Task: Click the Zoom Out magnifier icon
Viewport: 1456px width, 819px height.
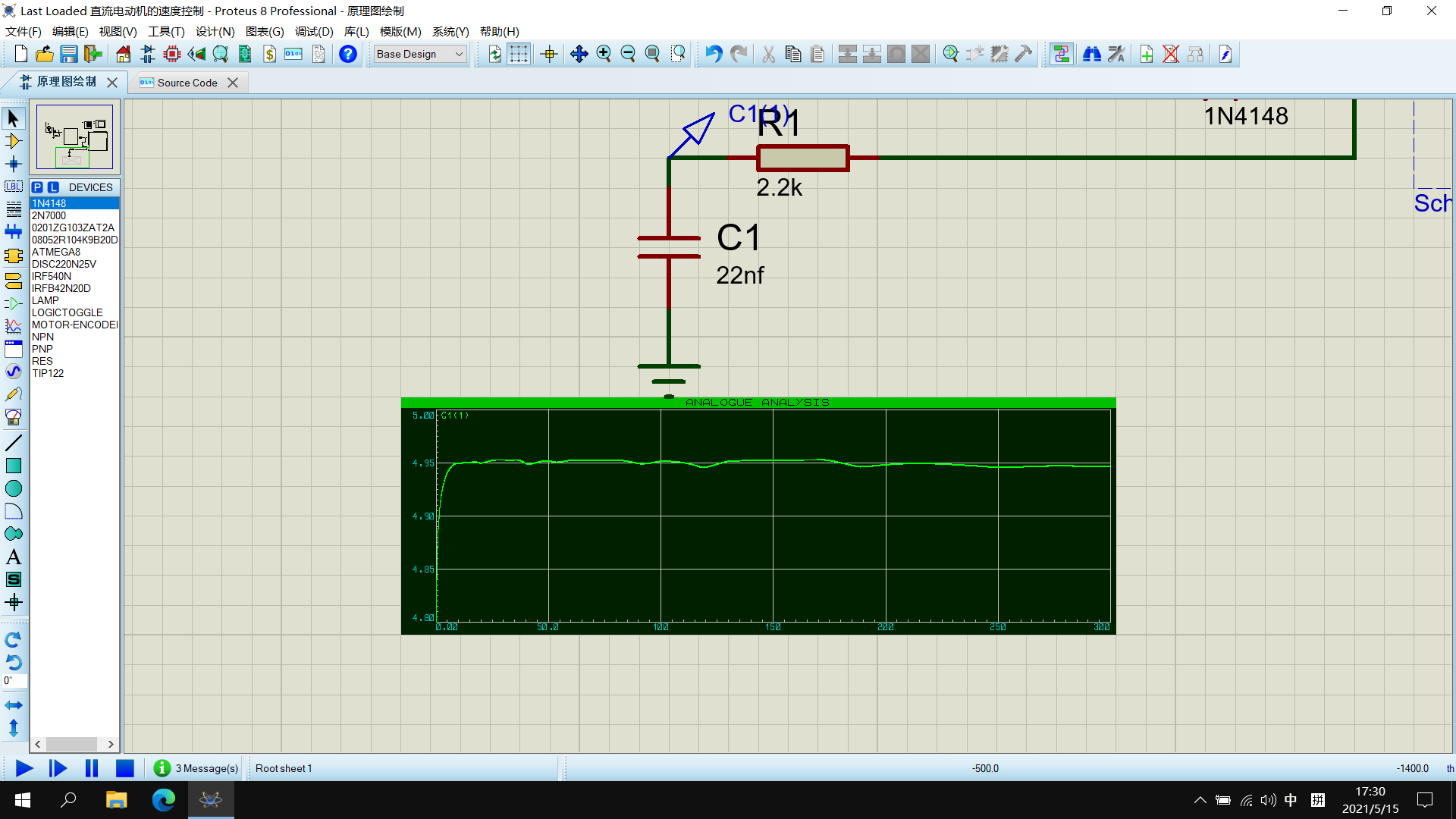Action: [x=628, y=54]
